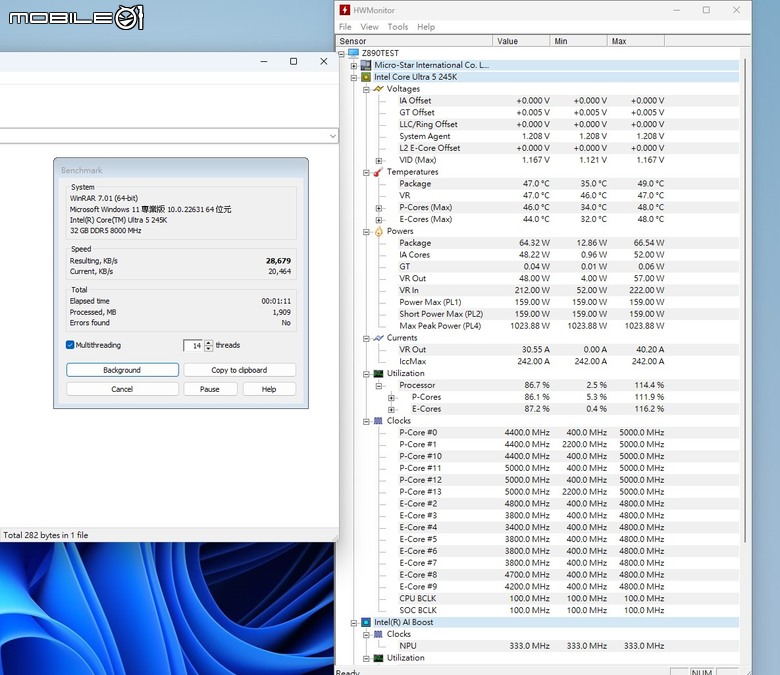The width and height of the screenshot is (780, 675).
Task: Click the Max column header
Action: tap(636, 41)
